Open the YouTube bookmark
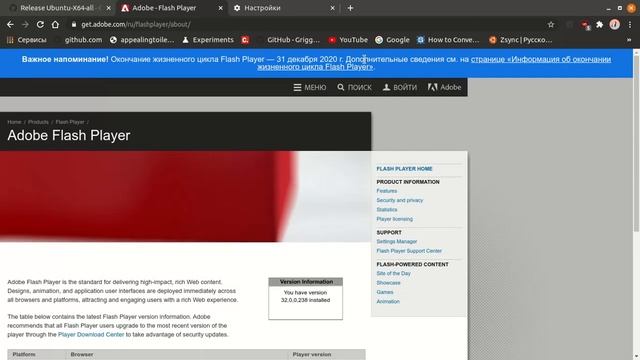640x360 pixels. coord(348,40)
